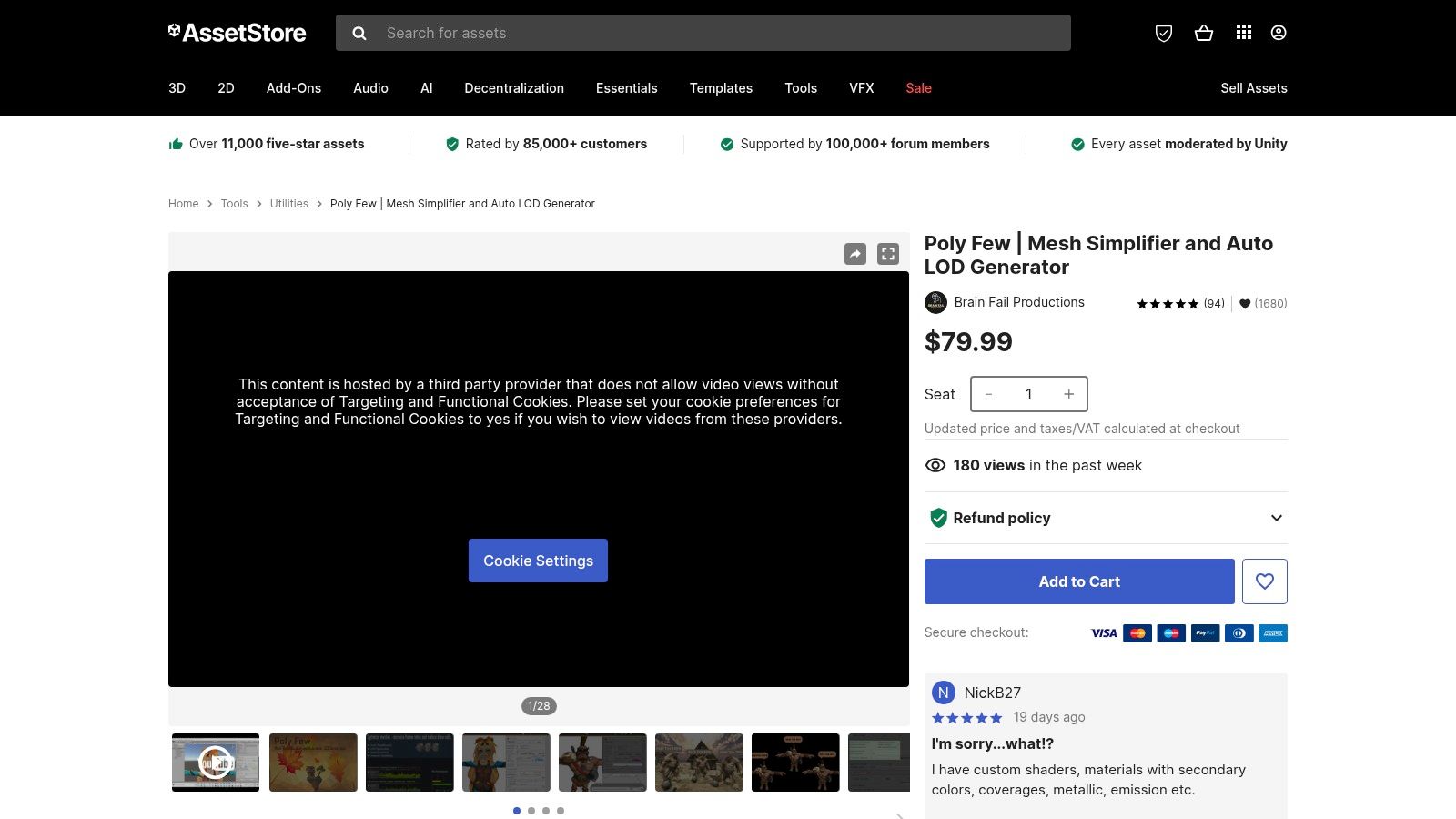Screen dimensions: 1456x819
Task: Click the Search for assets field
Action: coord(719,33)
